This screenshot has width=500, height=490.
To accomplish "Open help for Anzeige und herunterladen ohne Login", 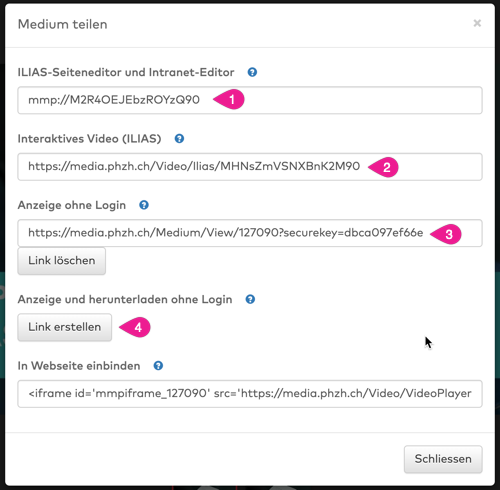I will click(250, 299).
